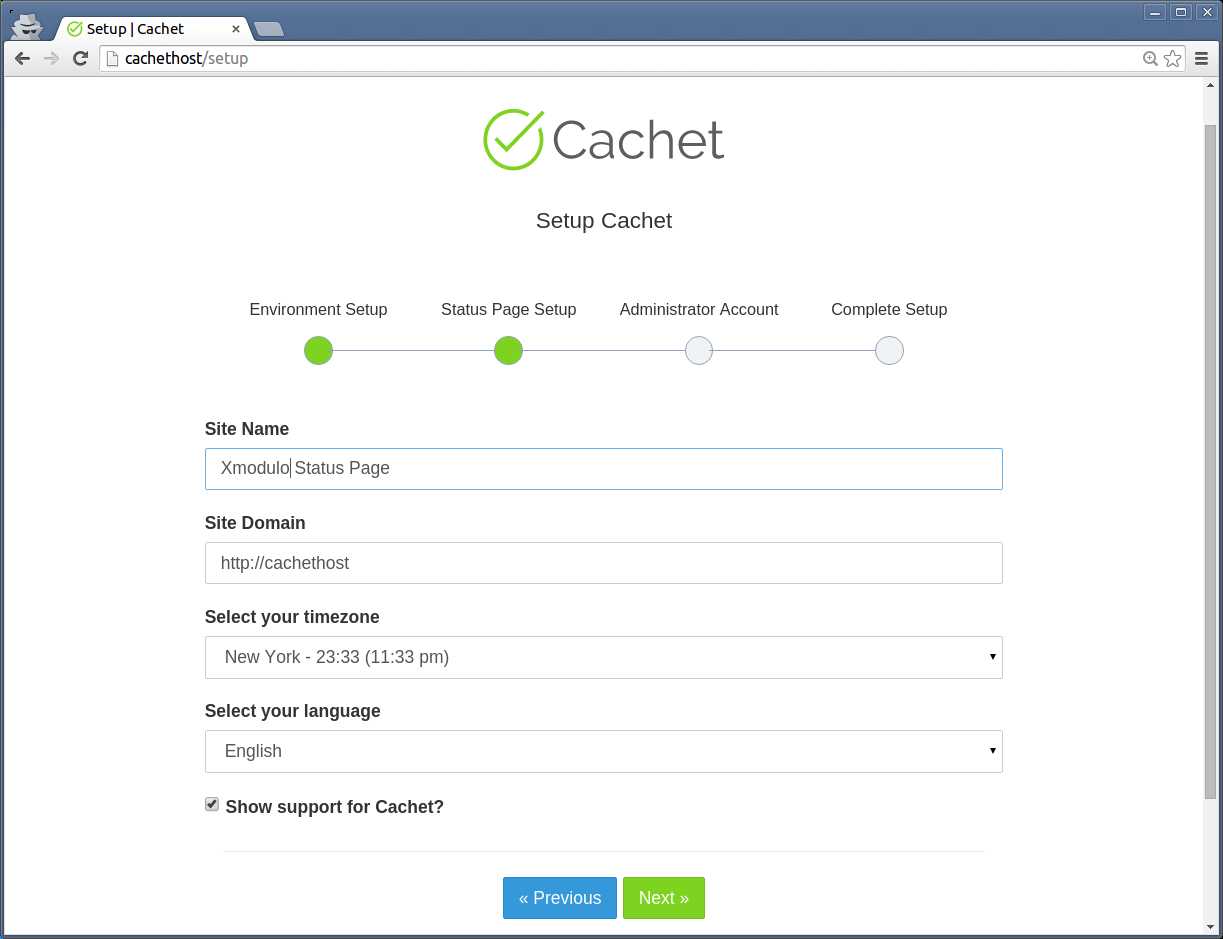This screenshot has height=939, width=1223.
Task: Click the Site Domain label
Action: coord(255,523)
